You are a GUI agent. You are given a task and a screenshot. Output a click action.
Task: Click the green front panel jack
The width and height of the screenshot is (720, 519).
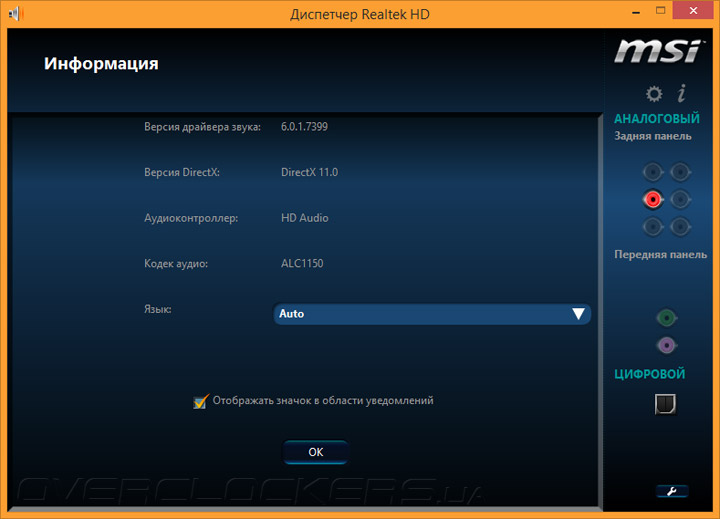(x=666, y=317)
